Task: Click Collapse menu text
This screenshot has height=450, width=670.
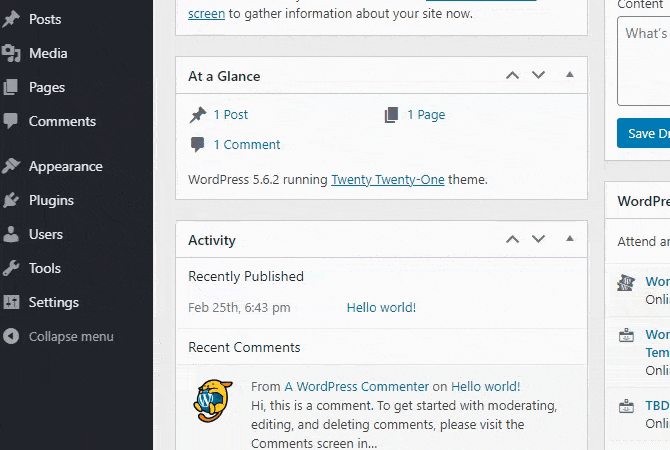Action: click(71, 337)
